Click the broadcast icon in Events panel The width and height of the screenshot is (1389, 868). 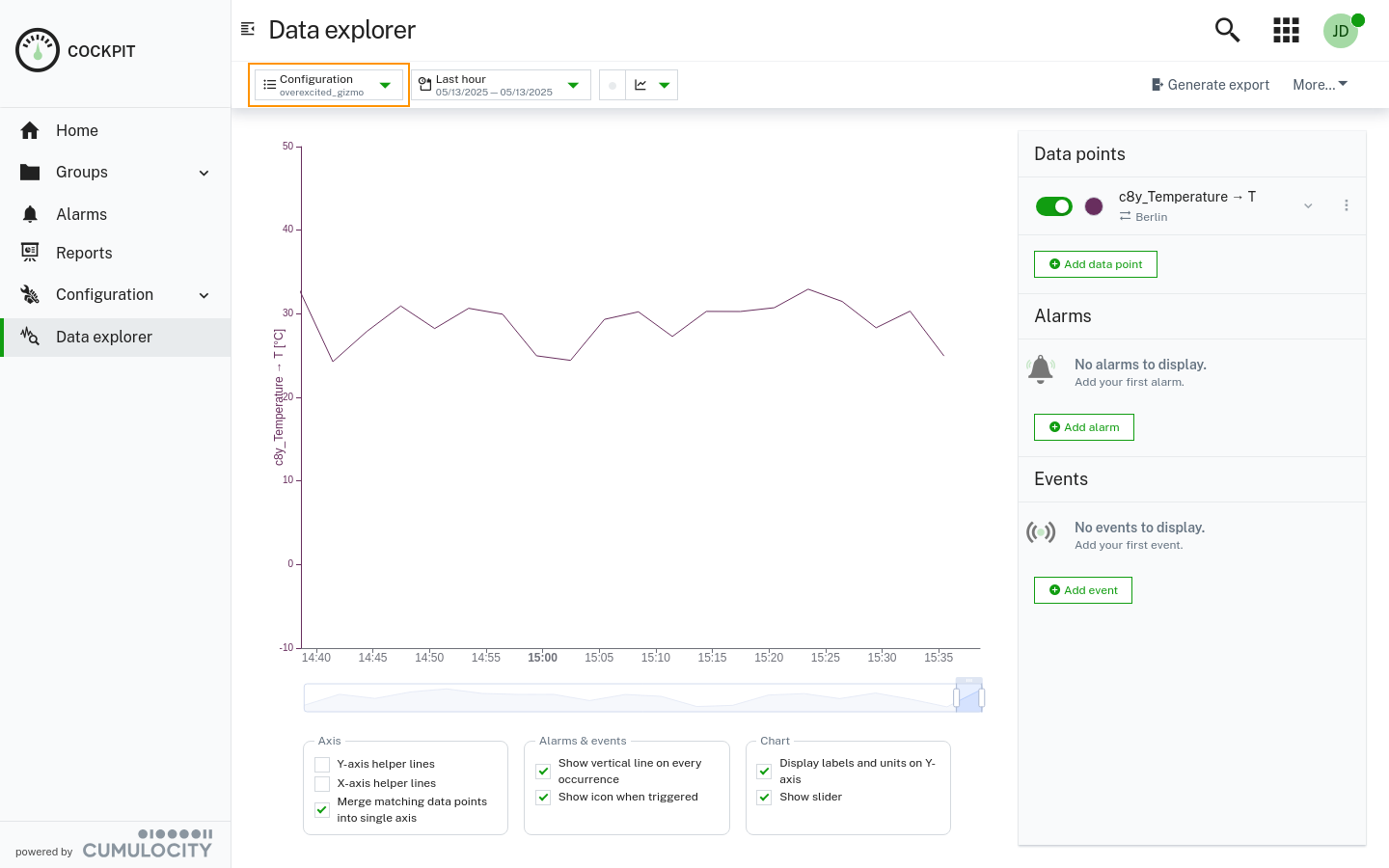pyautogui.click(x=1041, y=532)
